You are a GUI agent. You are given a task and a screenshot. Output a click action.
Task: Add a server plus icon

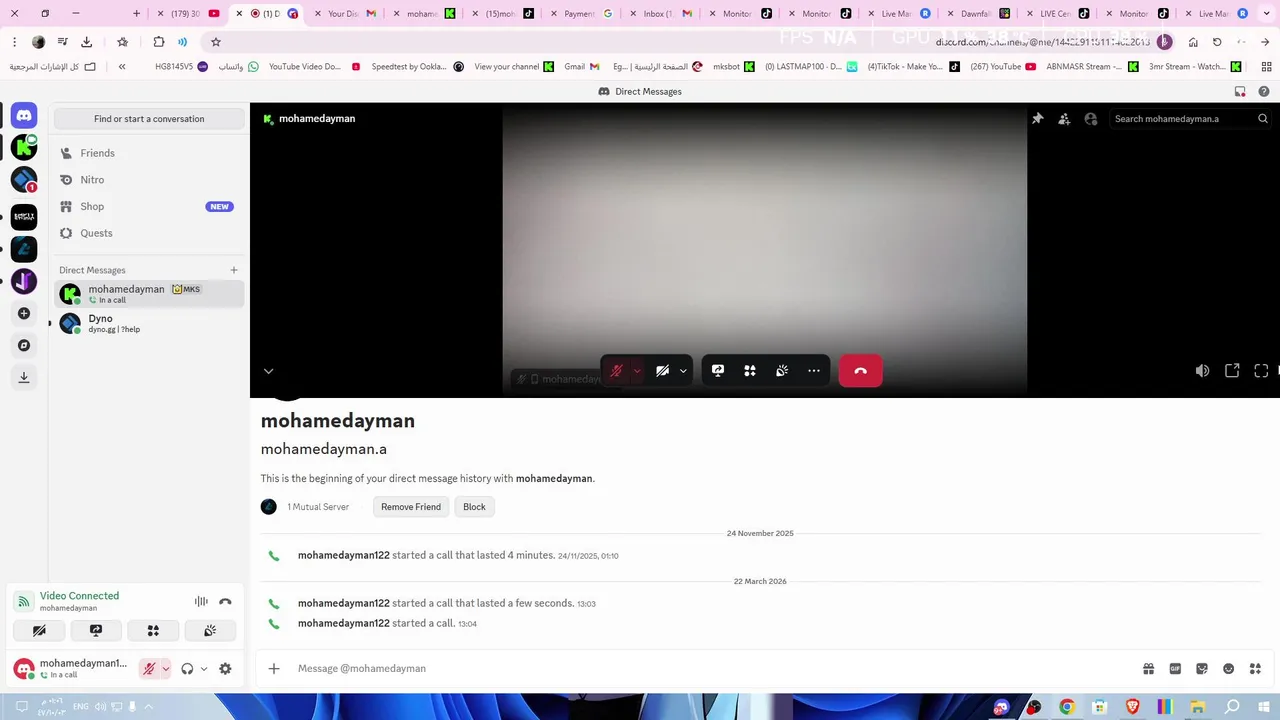pos(24,313)
